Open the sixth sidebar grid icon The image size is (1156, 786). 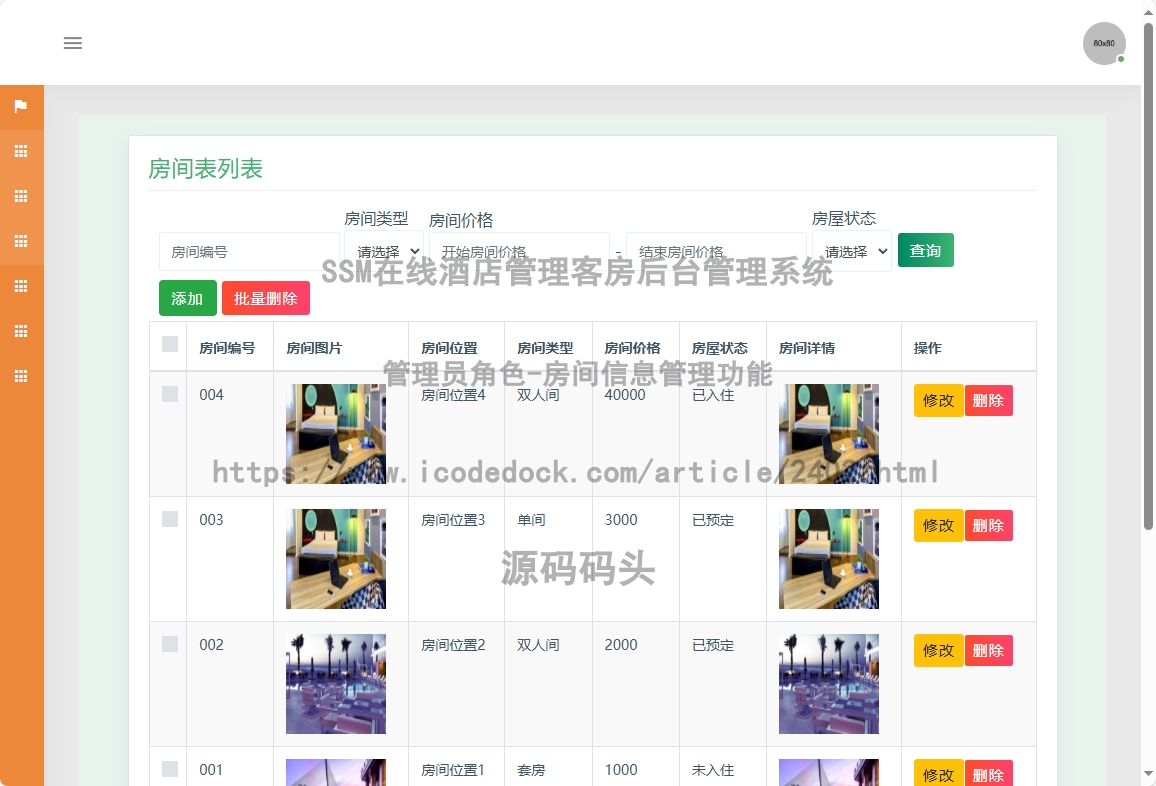[x=21, y=376]
